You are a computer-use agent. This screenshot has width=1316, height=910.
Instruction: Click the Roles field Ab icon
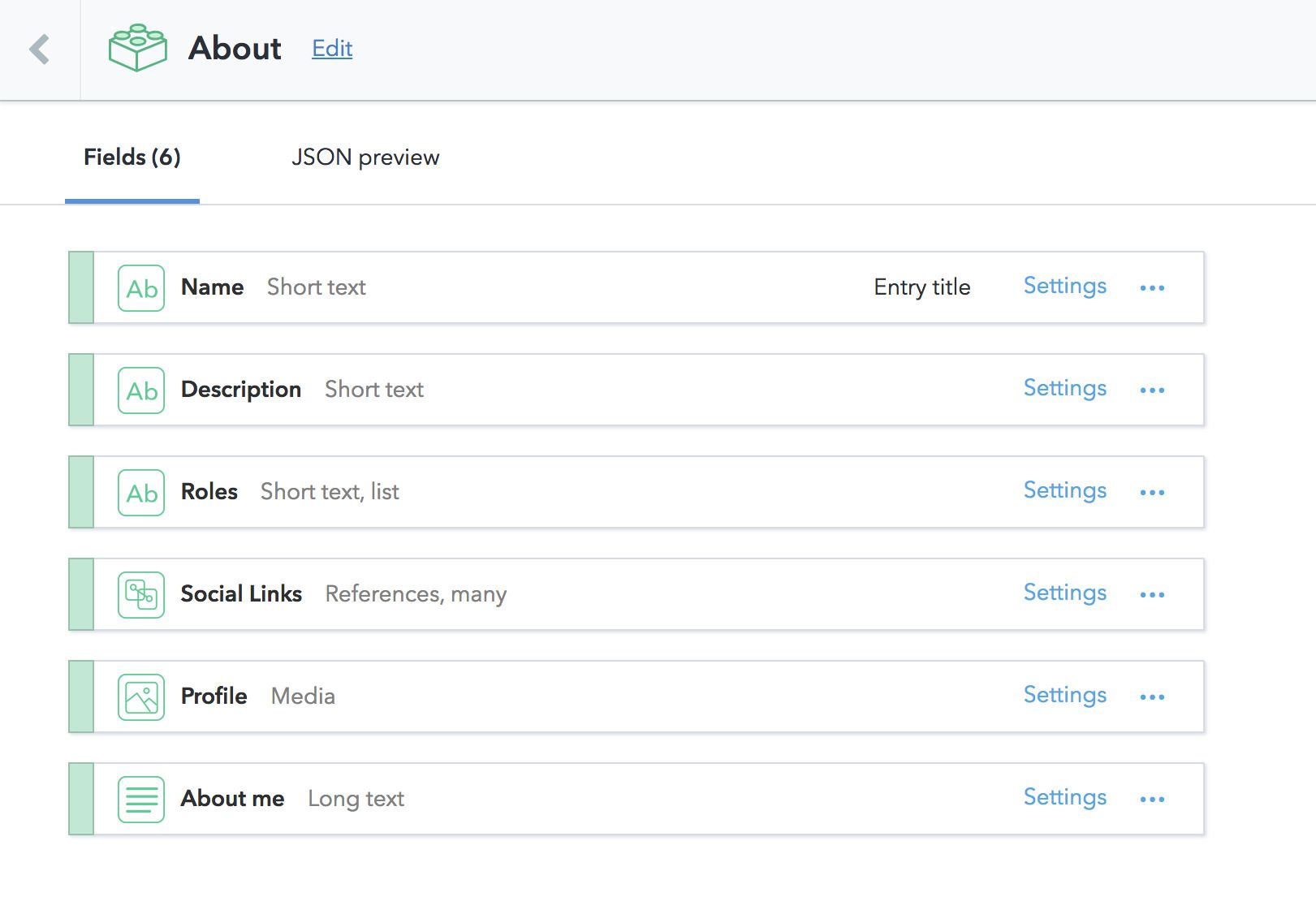click(x=141, y=493)
